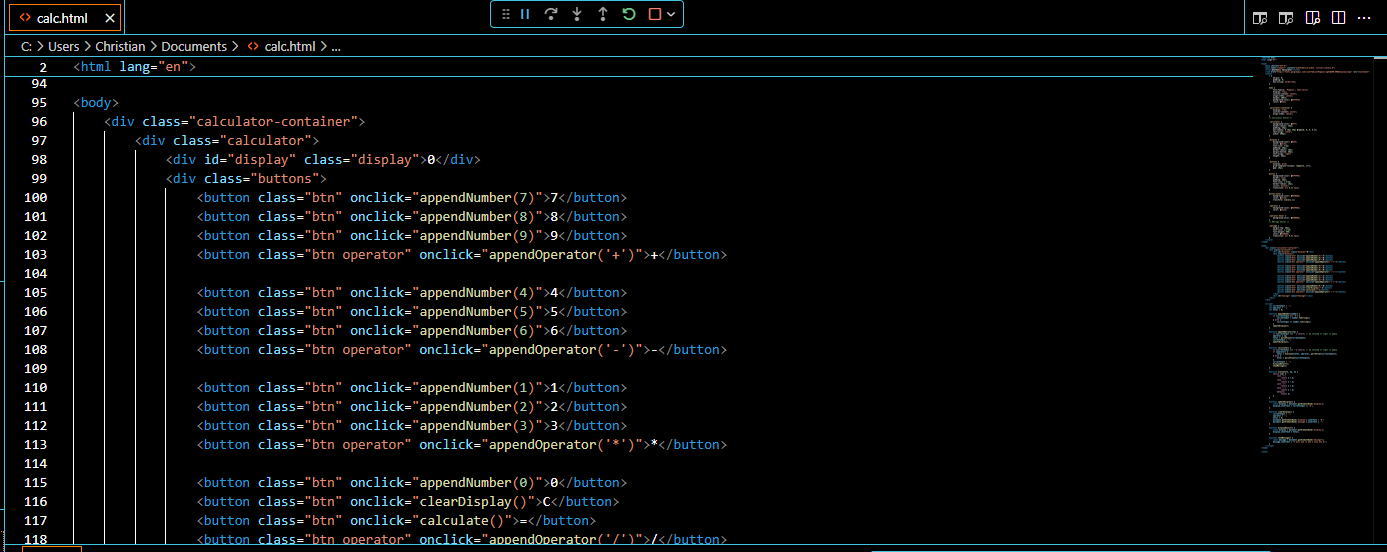The width and height of the screenshot is (1387, 552).
Task: Open the Christian breadcrumb segment
Action: pos(120,46)
